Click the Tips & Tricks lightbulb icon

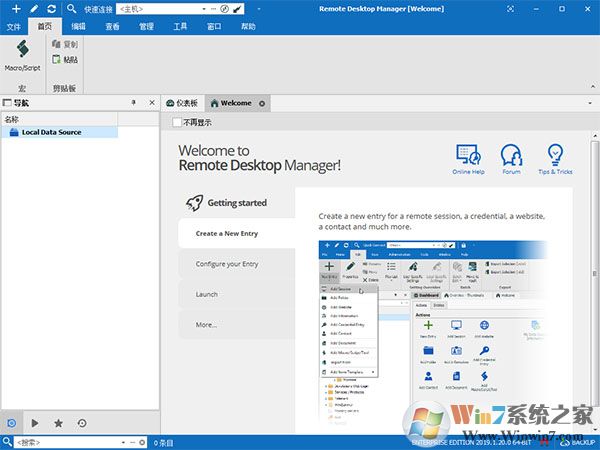(x=556, y=158)
